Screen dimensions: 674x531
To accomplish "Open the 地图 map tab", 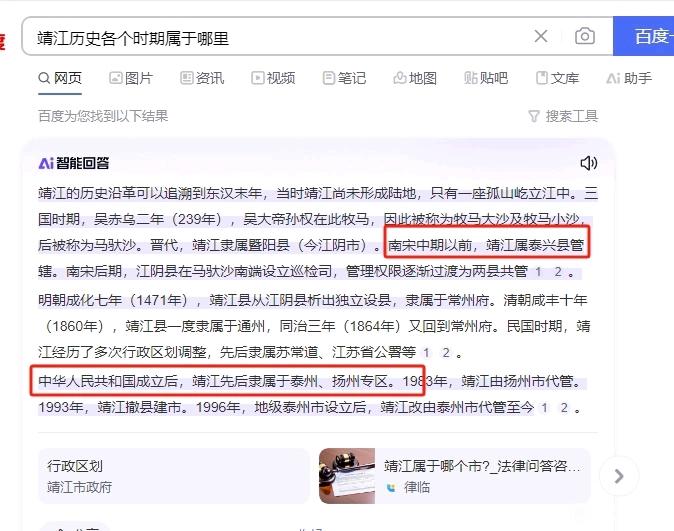I will click(x=415, y=78).
